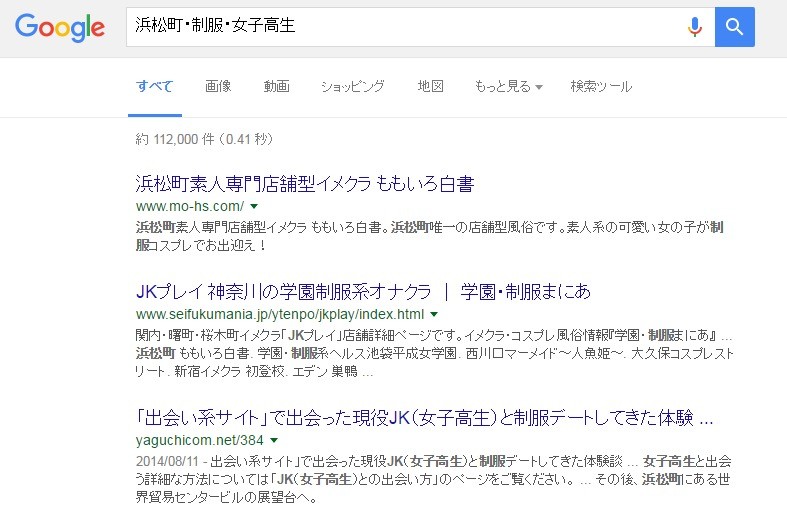
Task: Click the yaguchicom.net/384 green URL text
Action: (200, 440)
